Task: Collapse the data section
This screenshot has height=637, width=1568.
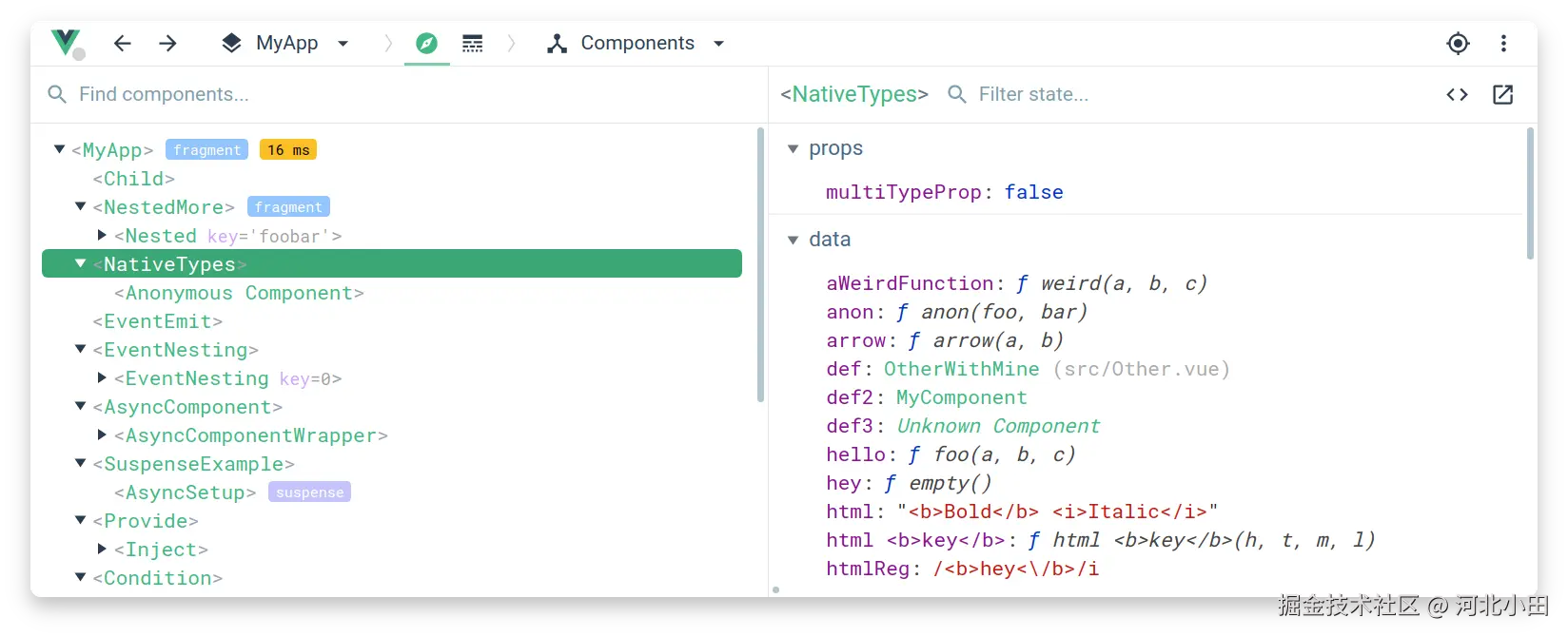Action: [x=794, y=240]
